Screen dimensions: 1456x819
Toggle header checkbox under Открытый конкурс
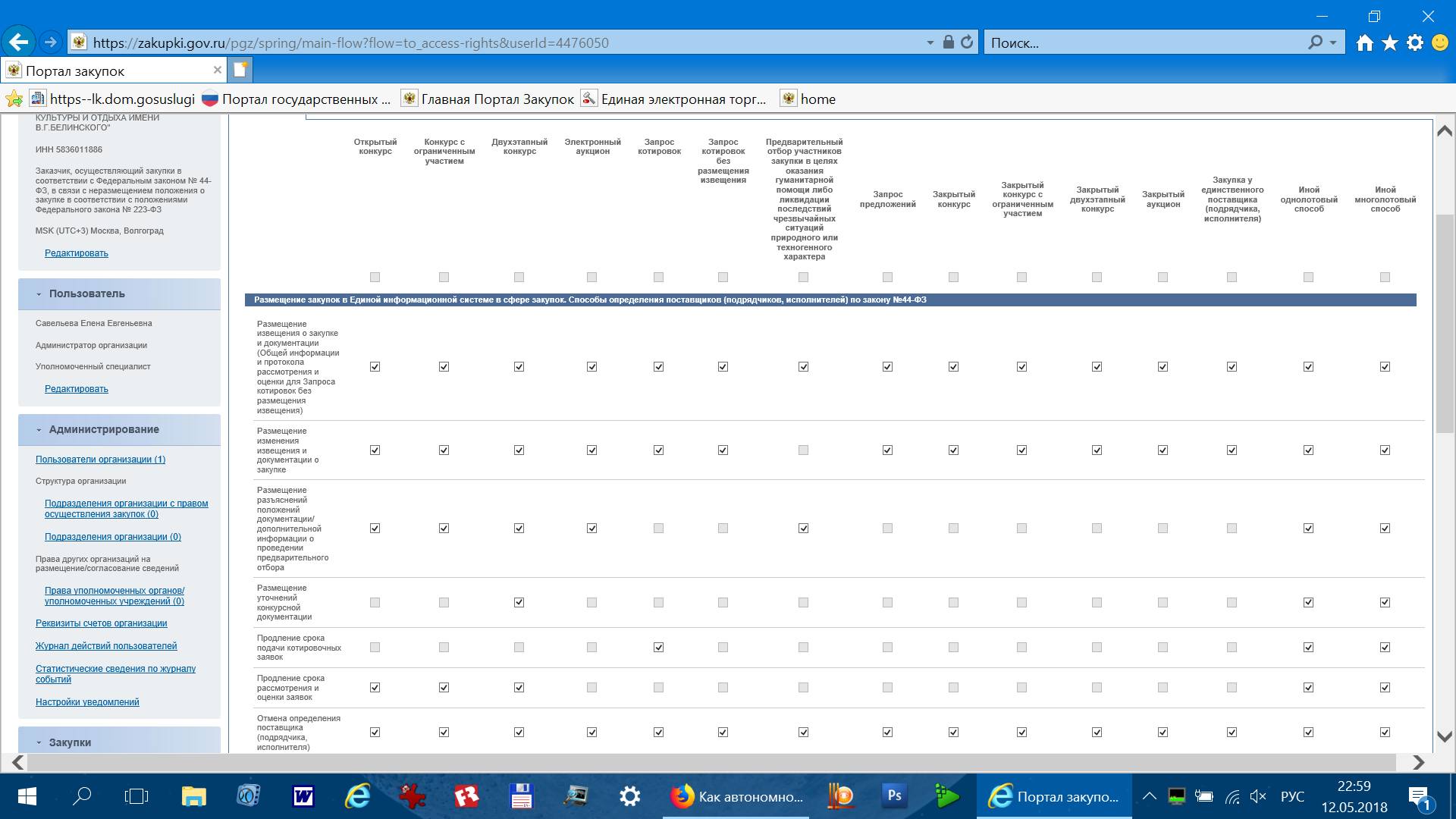(375, 278)
